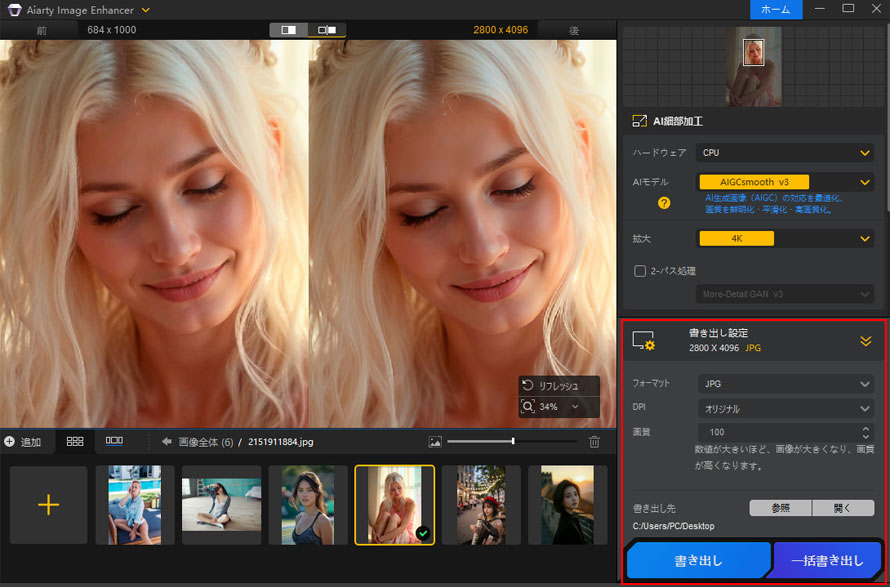Click the magnifier zoom-fit icon
Screen dimensions: 890x587
click(x=528, y=406)
